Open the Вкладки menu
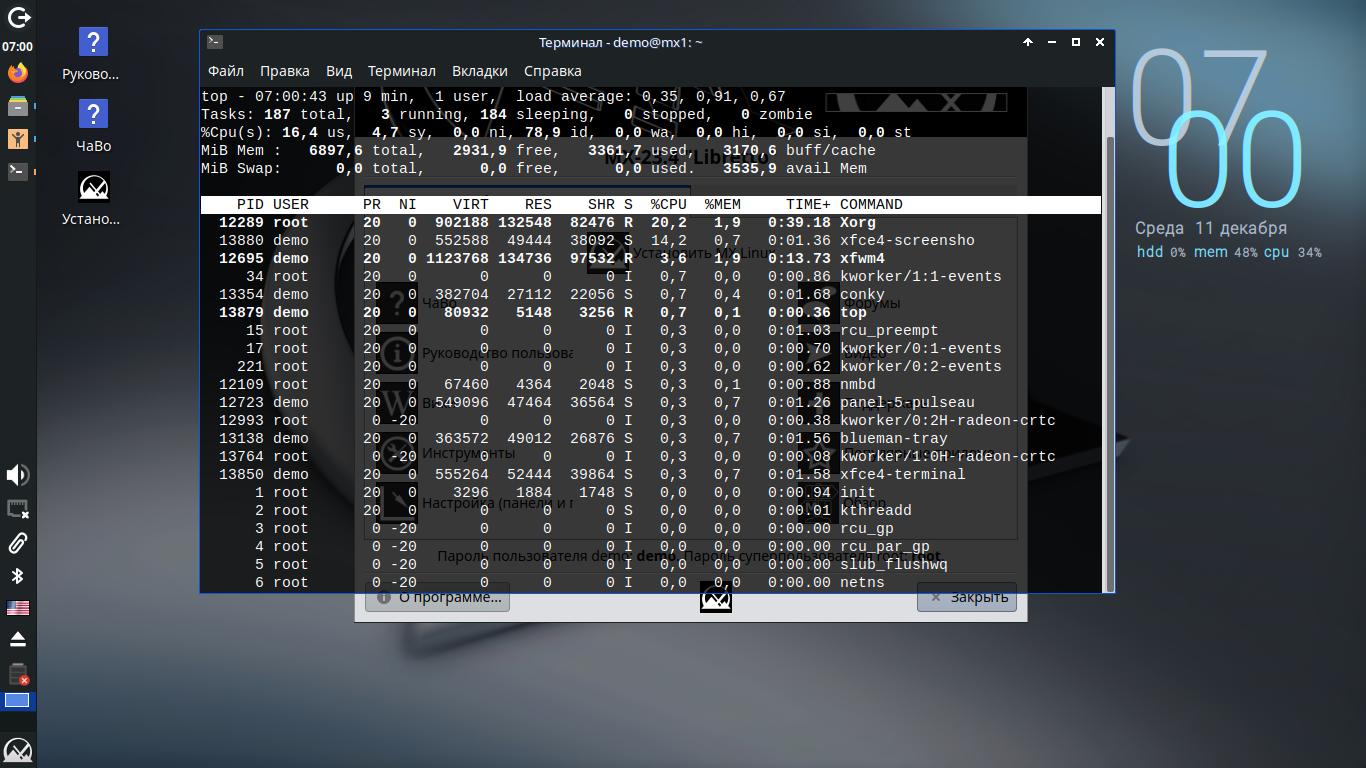1366x768 pixels. point(480,71)
